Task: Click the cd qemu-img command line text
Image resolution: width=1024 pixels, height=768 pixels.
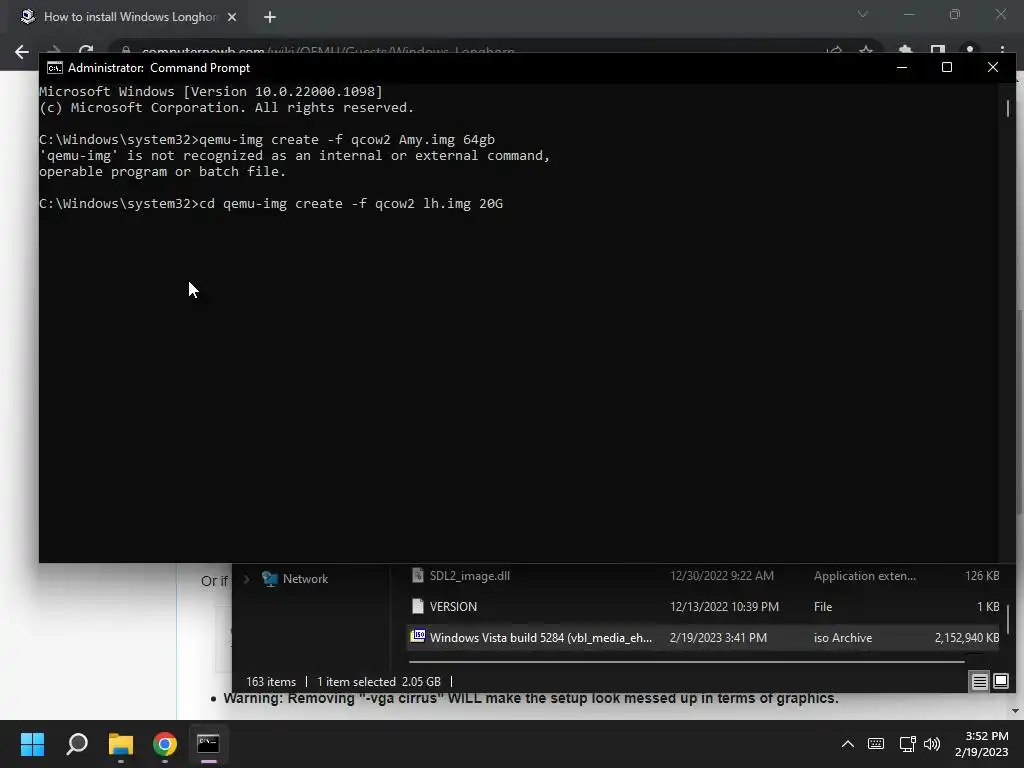Action: [351, 204]
